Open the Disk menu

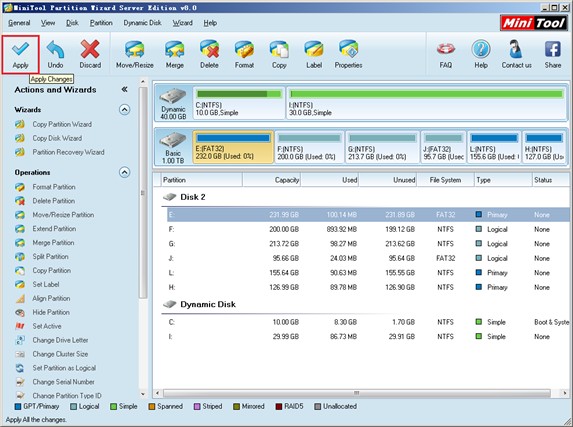pos(72,23)
